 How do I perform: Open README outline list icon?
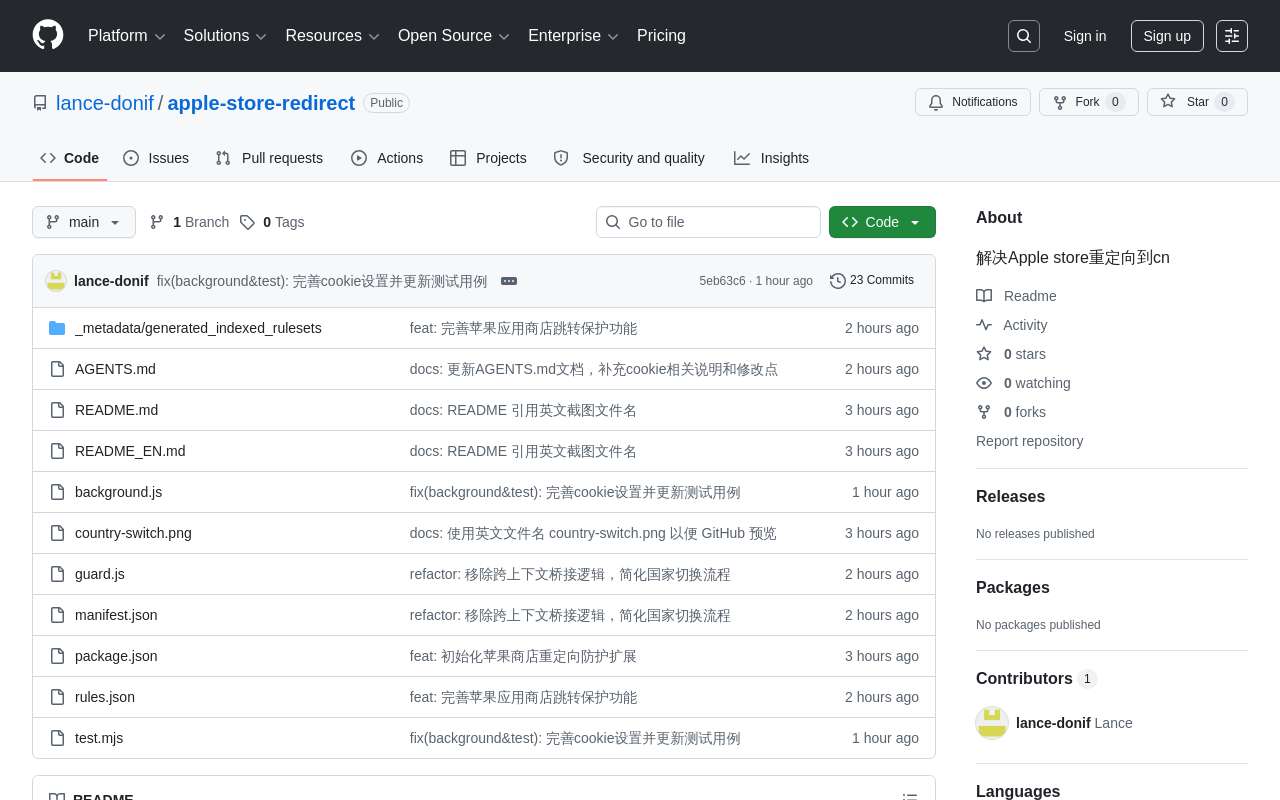[x=910, y=798]
